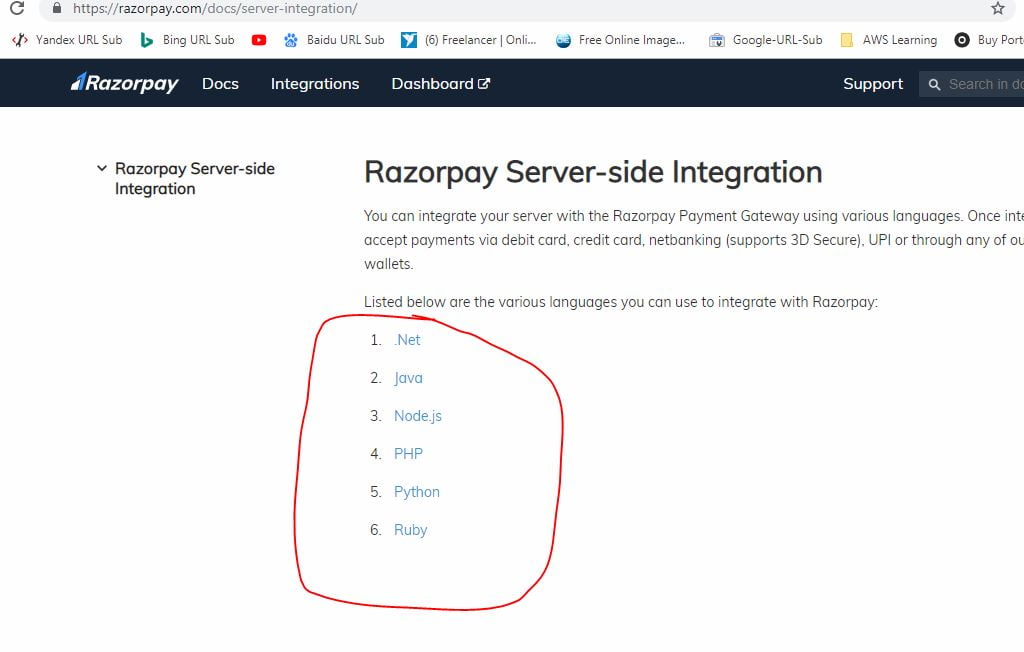Go to the Razorpay logo home
The image size is (1024, 652).
[125, 83]
